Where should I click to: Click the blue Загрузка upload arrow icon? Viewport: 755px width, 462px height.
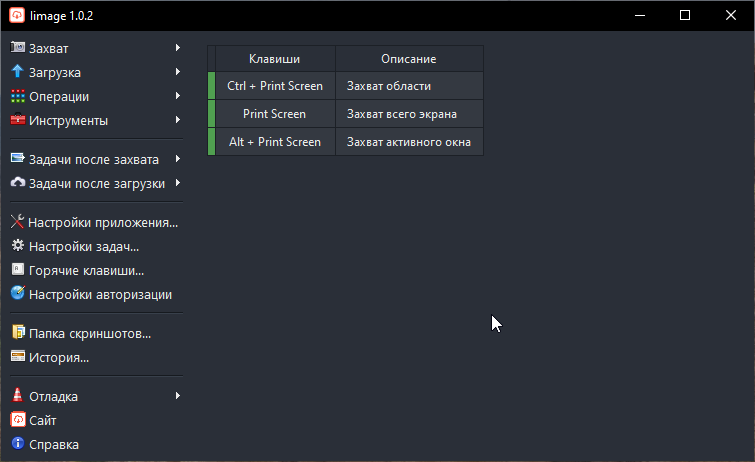(x=17, y=72)
